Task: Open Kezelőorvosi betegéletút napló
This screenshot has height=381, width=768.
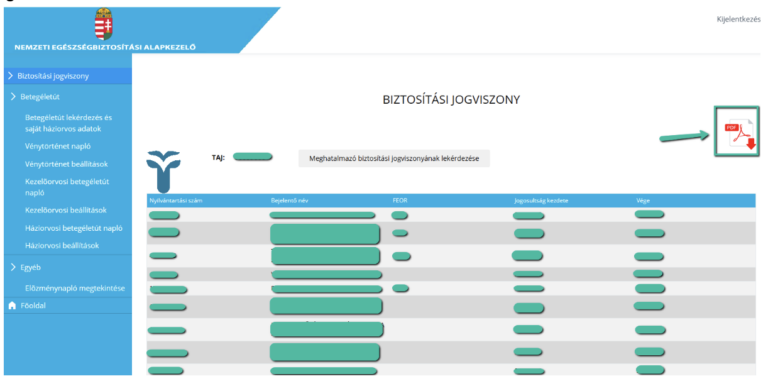Action: pos(67,187)
